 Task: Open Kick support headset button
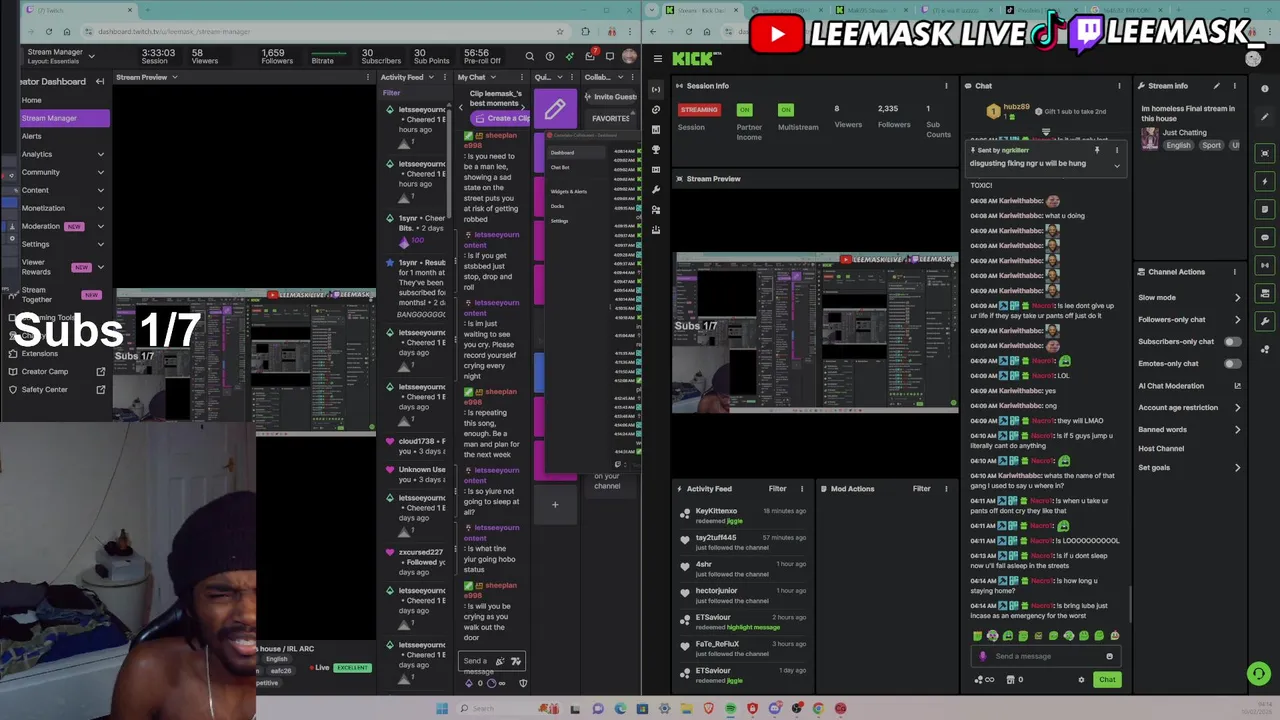[1259, 674]
